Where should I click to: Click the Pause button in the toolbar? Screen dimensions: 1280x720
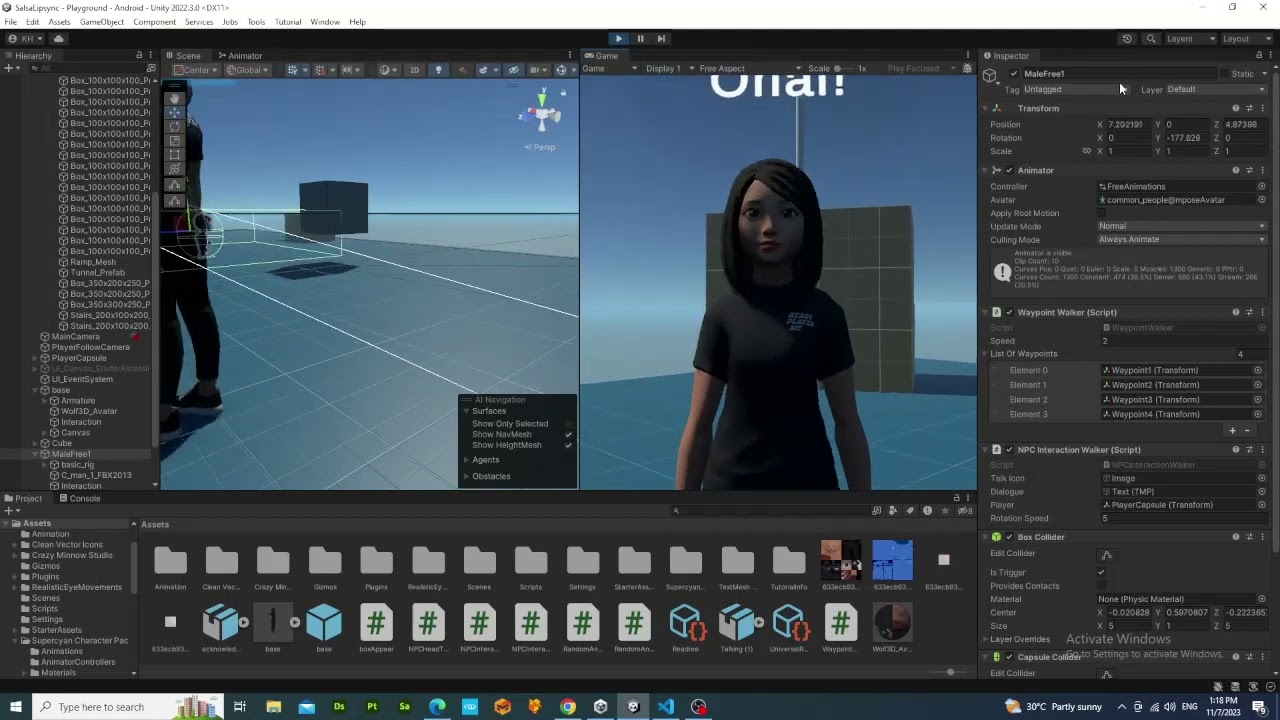tap(640, 38)
